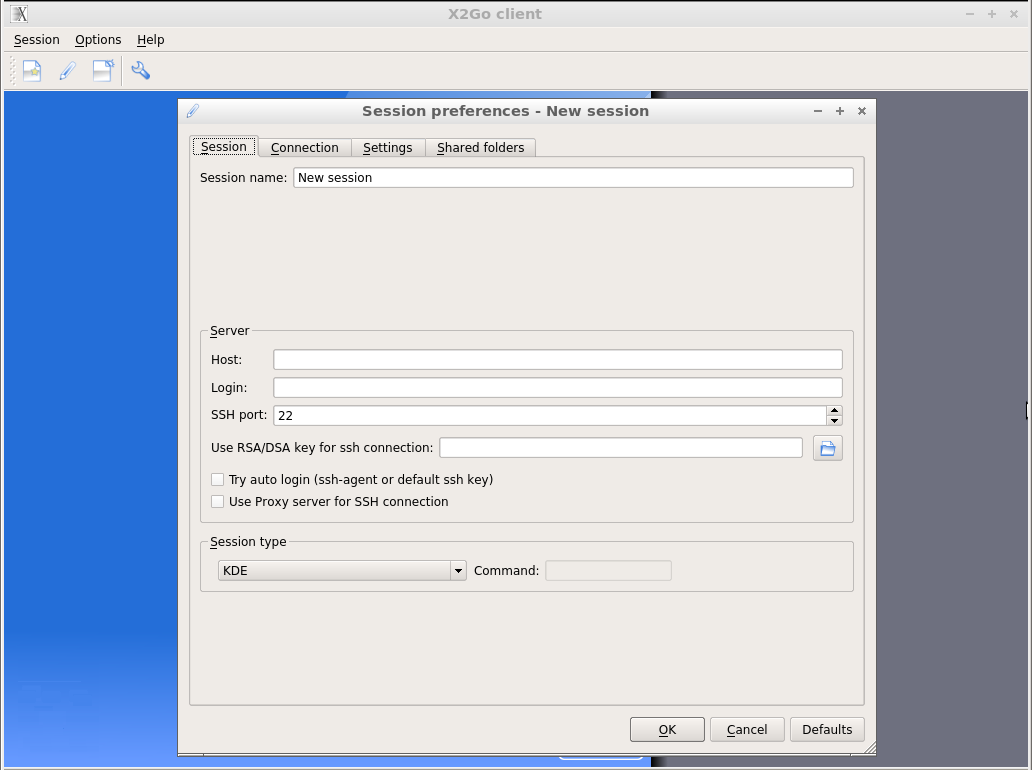Focus the Login text field

[x=557, y=388]
